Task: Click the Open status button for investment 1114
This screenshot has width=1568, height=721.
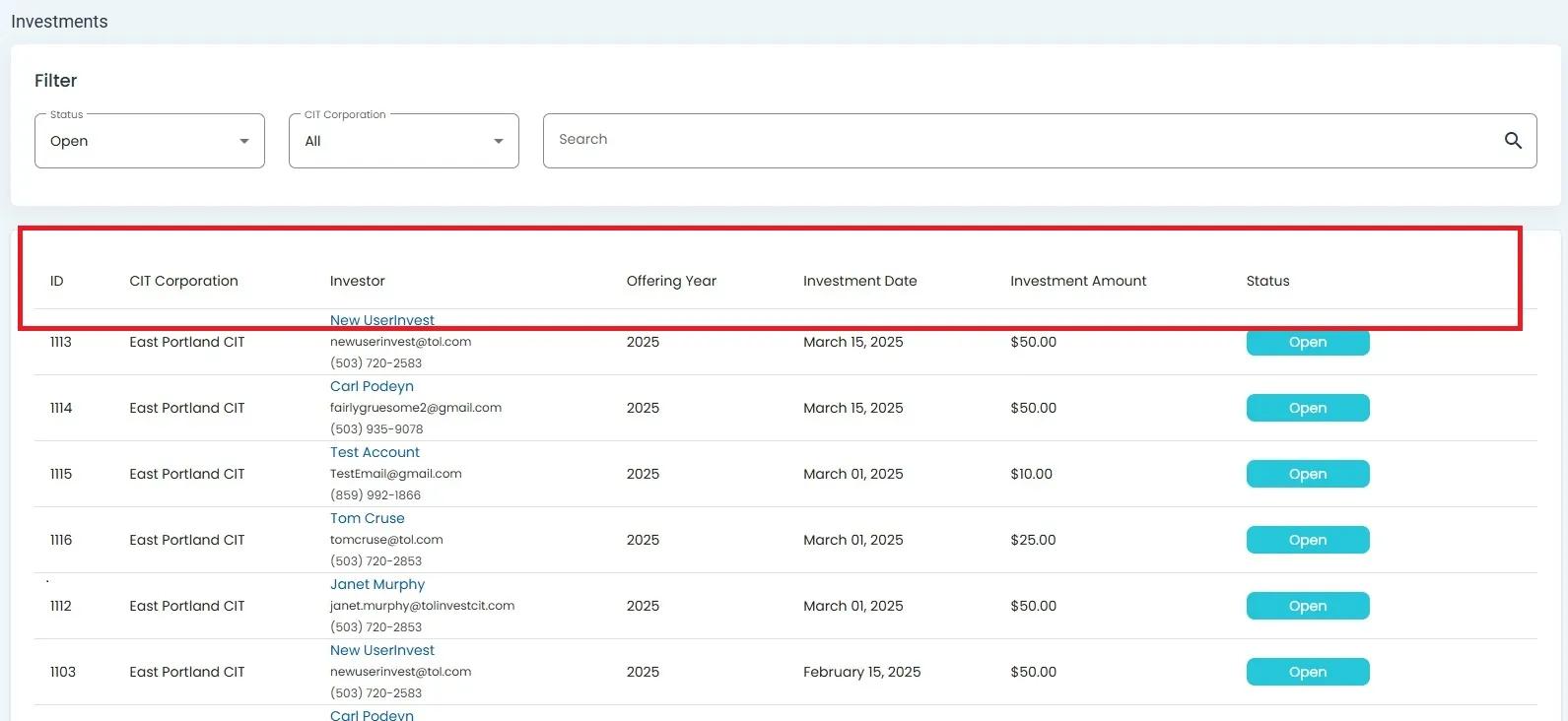Action: click(1307, 408)
